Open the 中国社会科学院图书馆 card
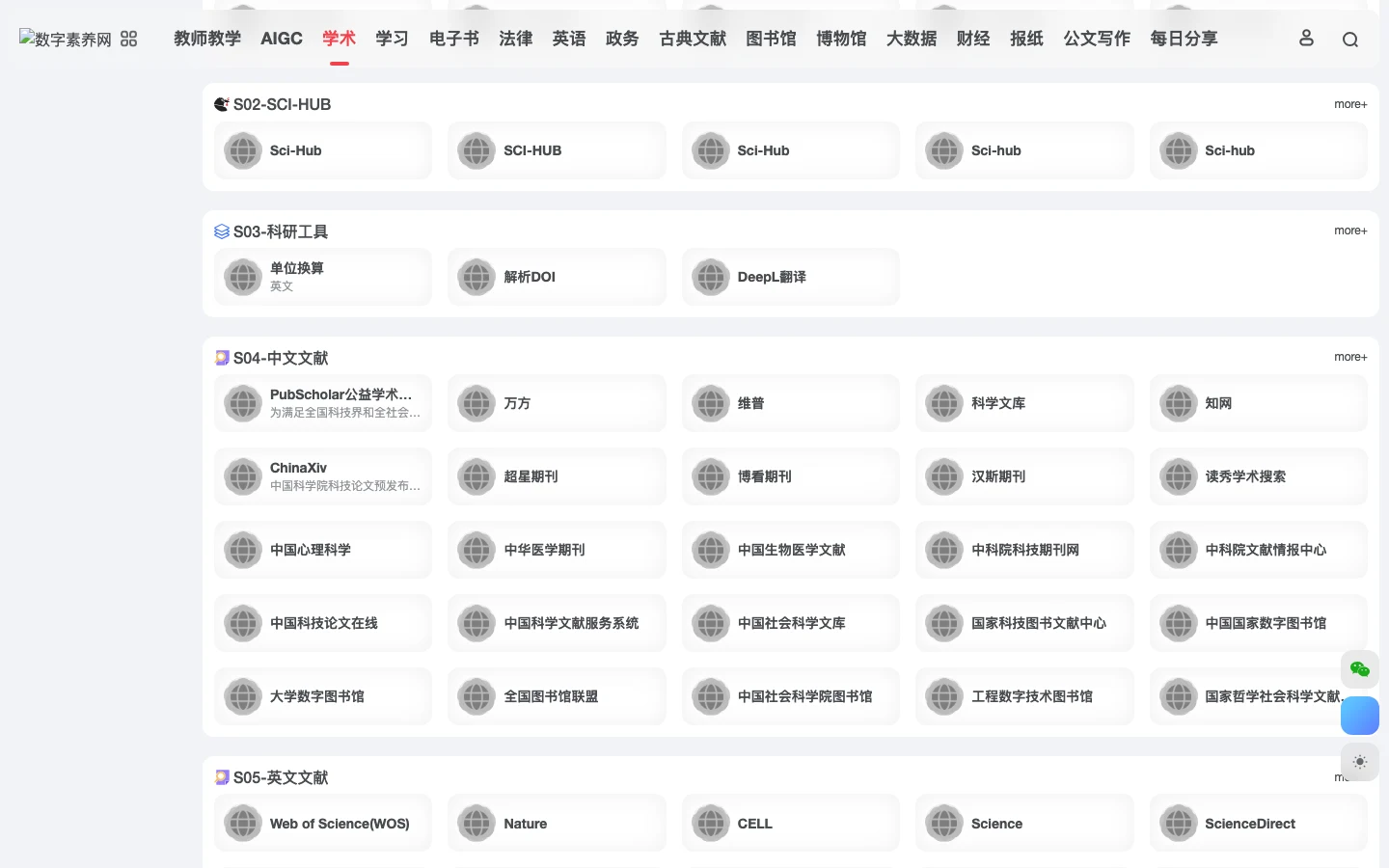Screen dimensions: 1389x868 pyautogui.click(x=791, y=696)
